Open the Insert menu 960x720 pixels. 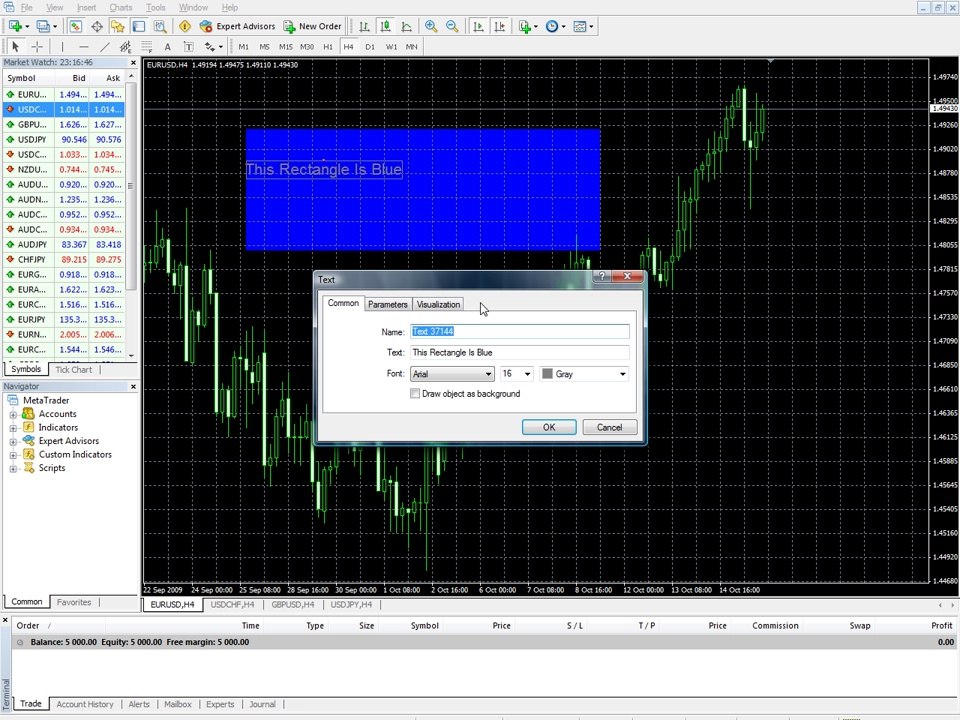(86, 7)
